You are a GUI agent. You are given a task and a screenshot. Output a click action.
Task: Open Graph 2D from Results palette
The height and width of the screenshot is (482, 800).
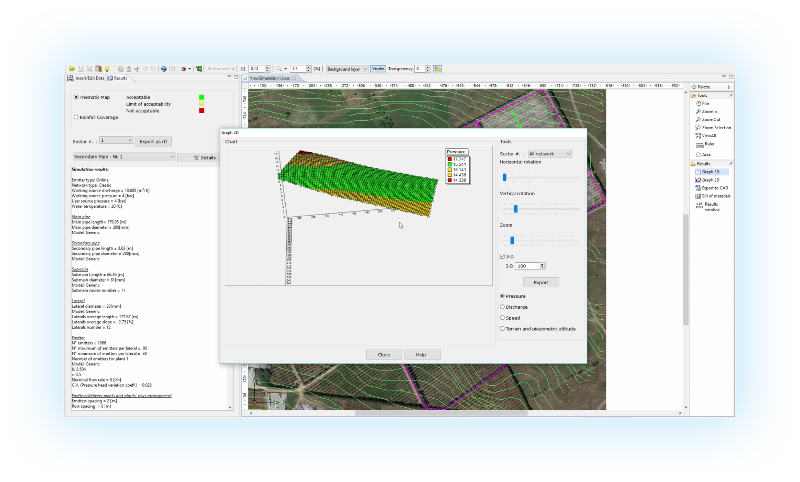(x=711, y=179)
